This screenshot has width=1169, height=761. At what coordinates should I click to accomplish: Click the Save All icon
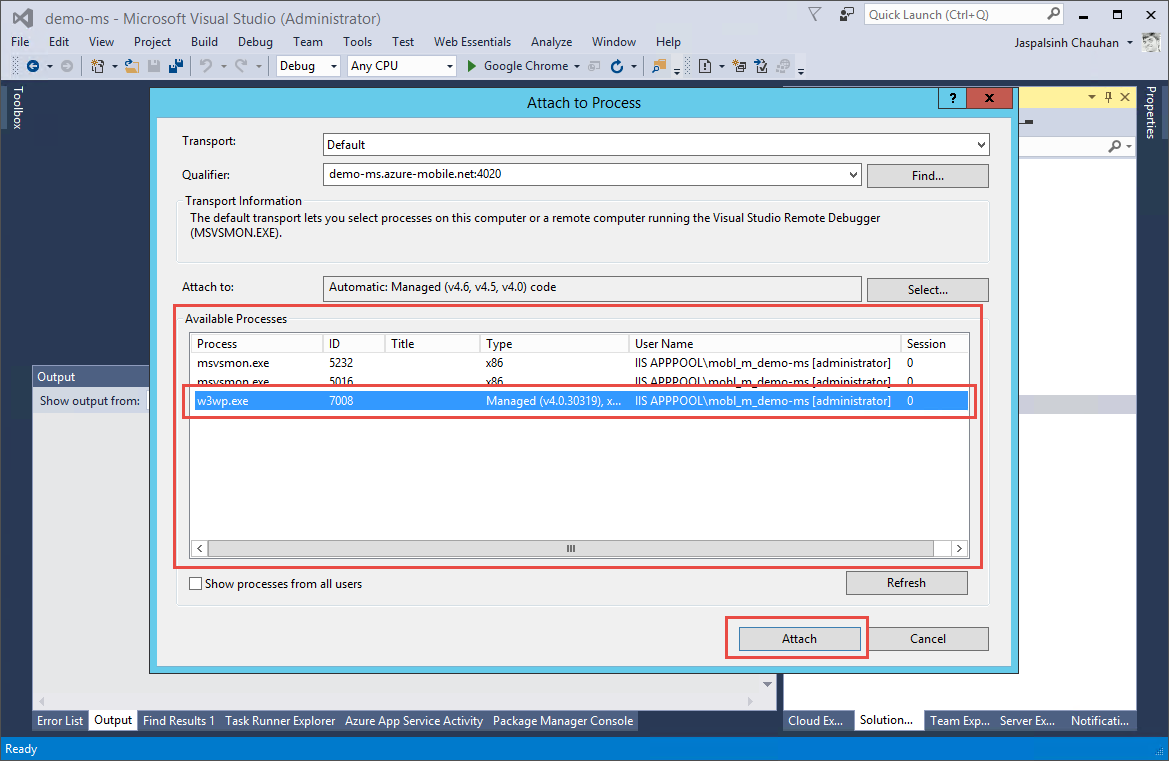176,66
